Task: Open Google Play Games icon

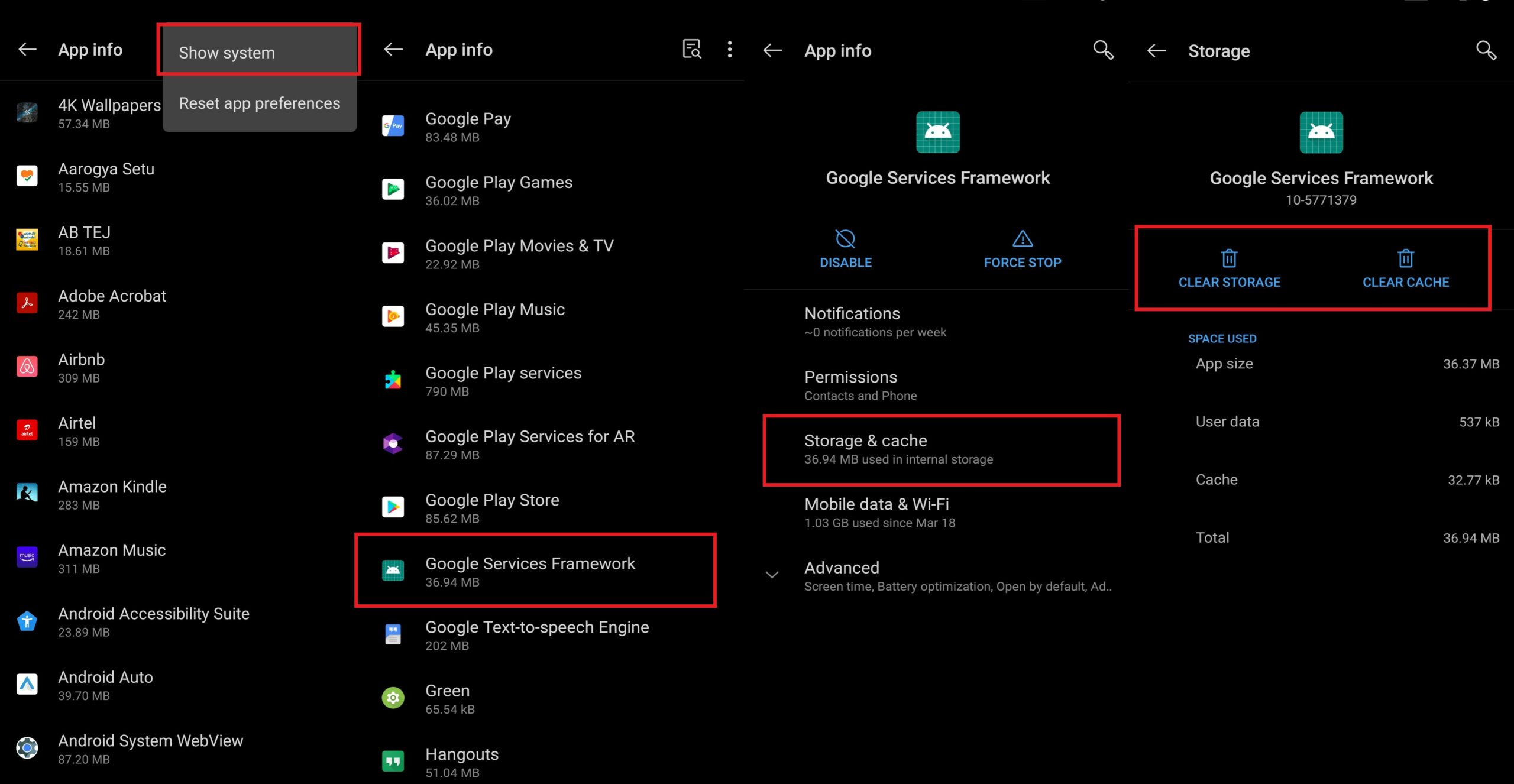Action: click(393, 189)
